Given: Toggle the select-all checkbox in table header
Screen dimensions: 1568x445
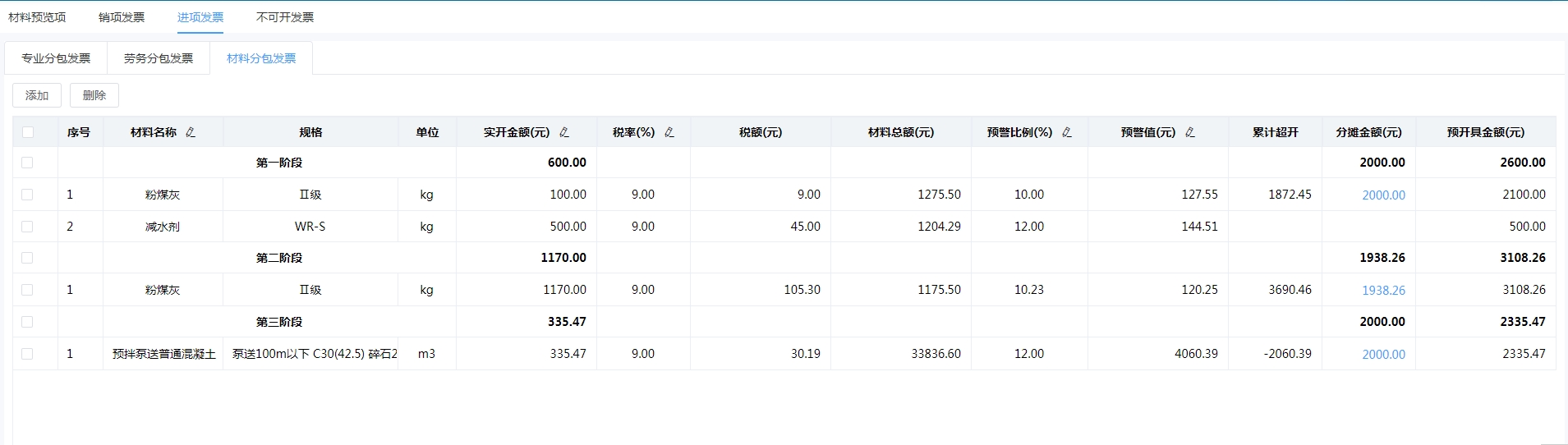Looking at the screenshot, I should point(28,132).
